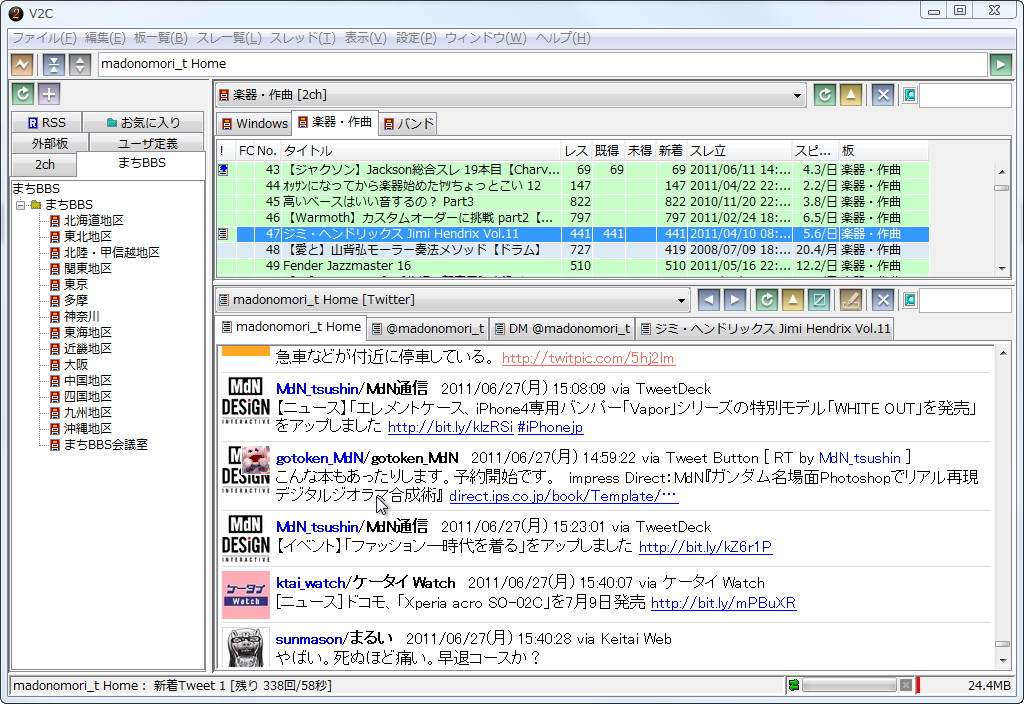Select the back navigation arrow in the Twitter pane
The height and width of the screenshot is (704, 1024).
click(711, 299)
